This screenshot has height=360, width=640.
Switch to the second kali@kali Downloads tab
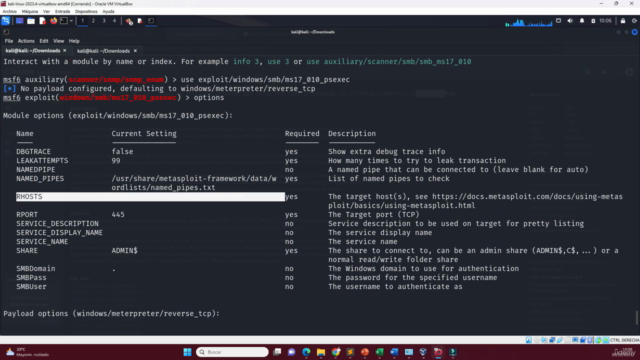click(x=103, y=51)
